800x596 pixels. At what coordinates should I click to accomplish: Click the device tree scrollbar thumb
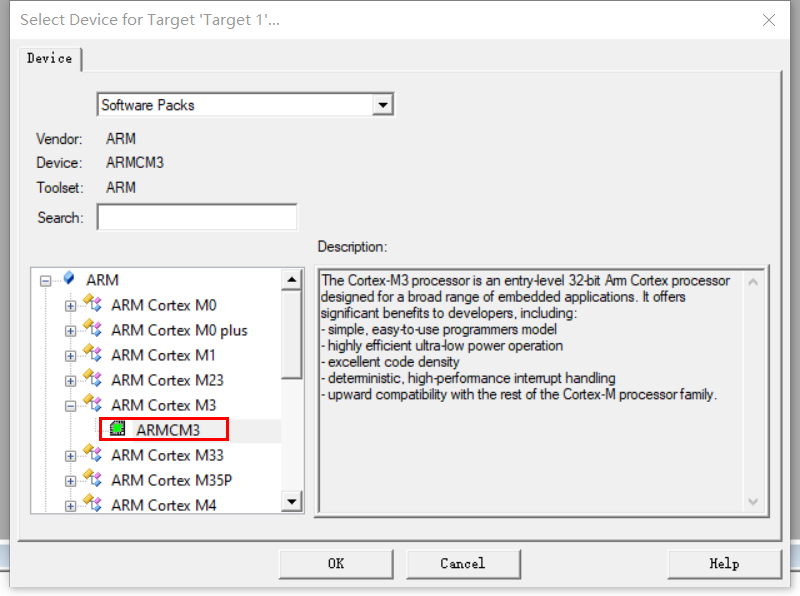292,334
